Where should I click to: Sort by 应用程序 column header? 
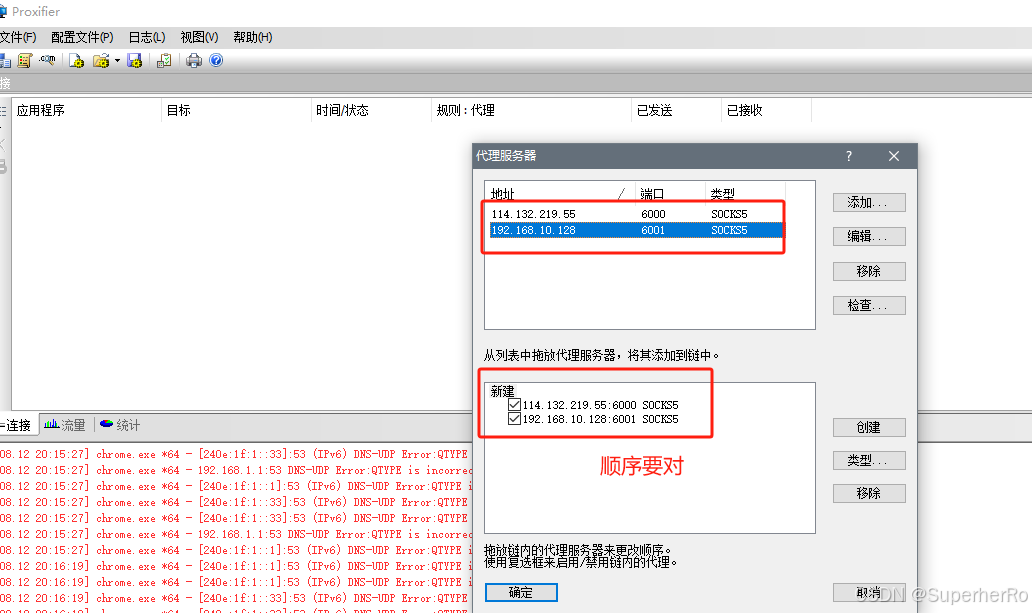(86, 110)
